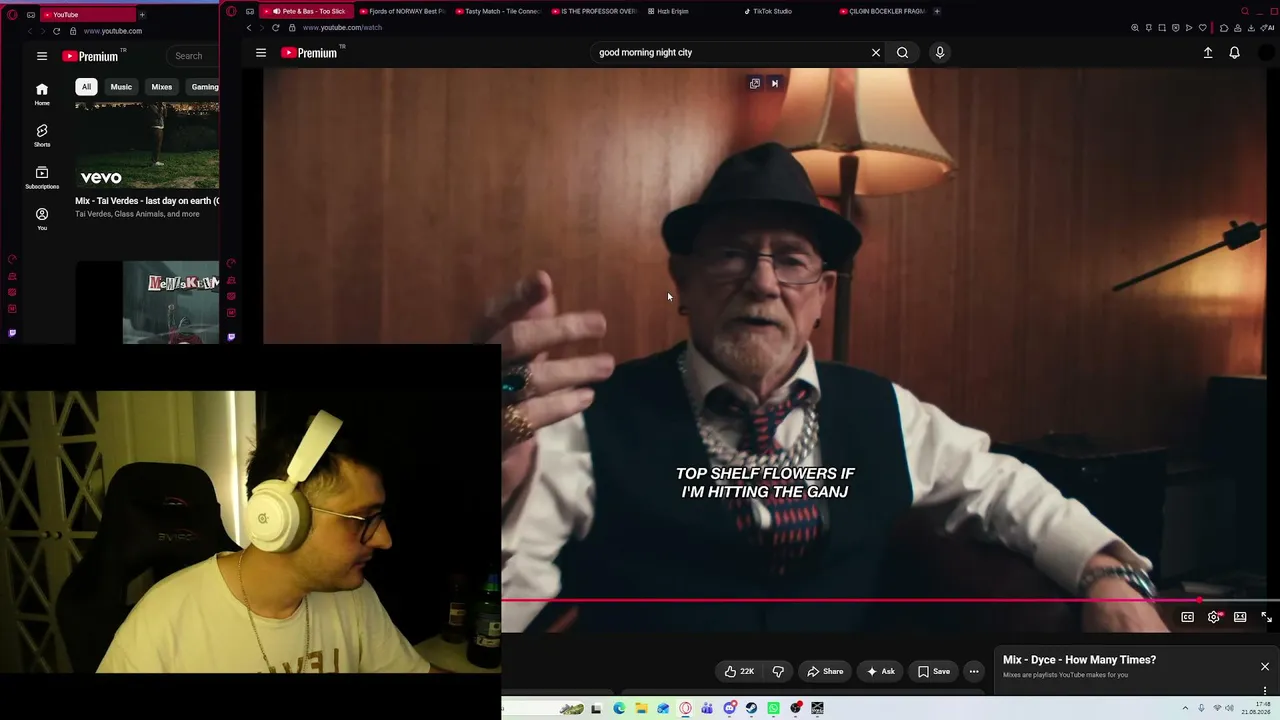Open the Create upload button
Viewport: 1280px width, 720px height.
click(x=1208, y=53)
